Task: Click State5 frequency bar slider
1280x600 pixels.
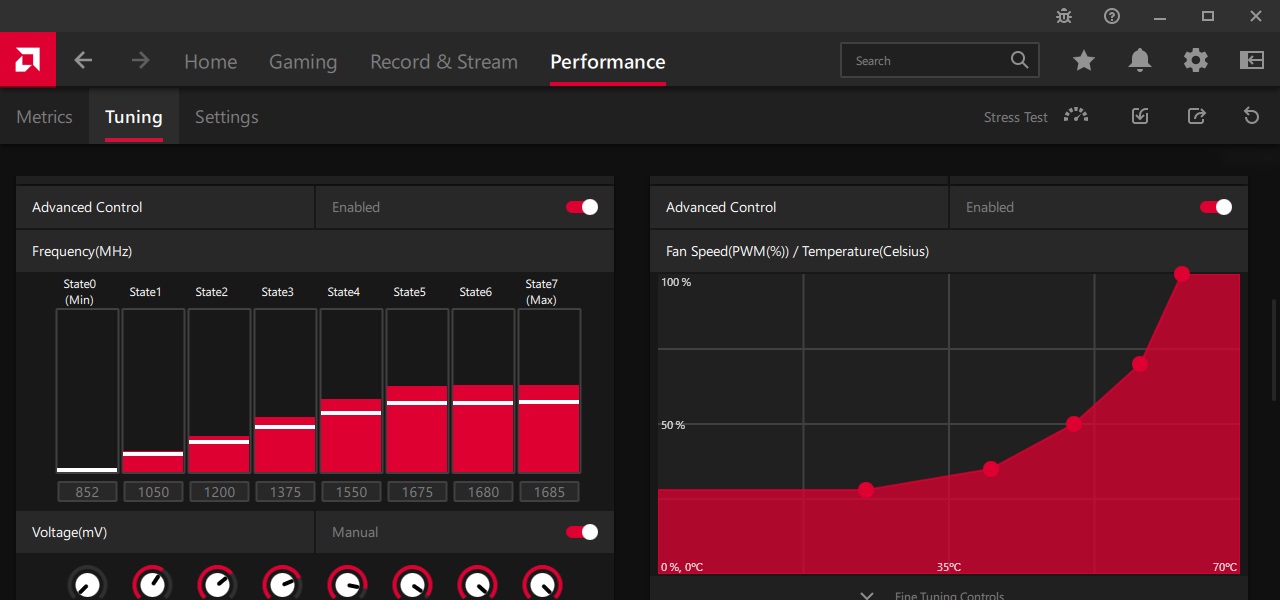Action: (x=417, y=391)
